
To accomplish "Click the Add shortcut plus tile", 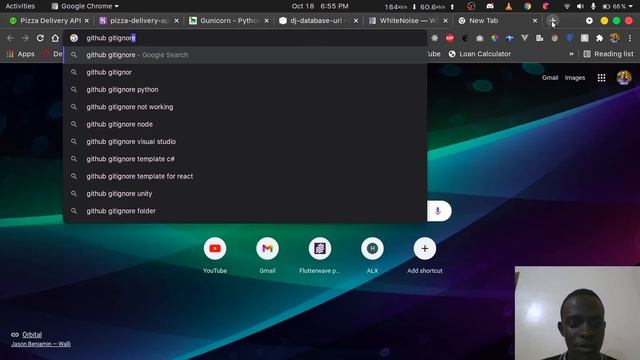I will point(424,255).
